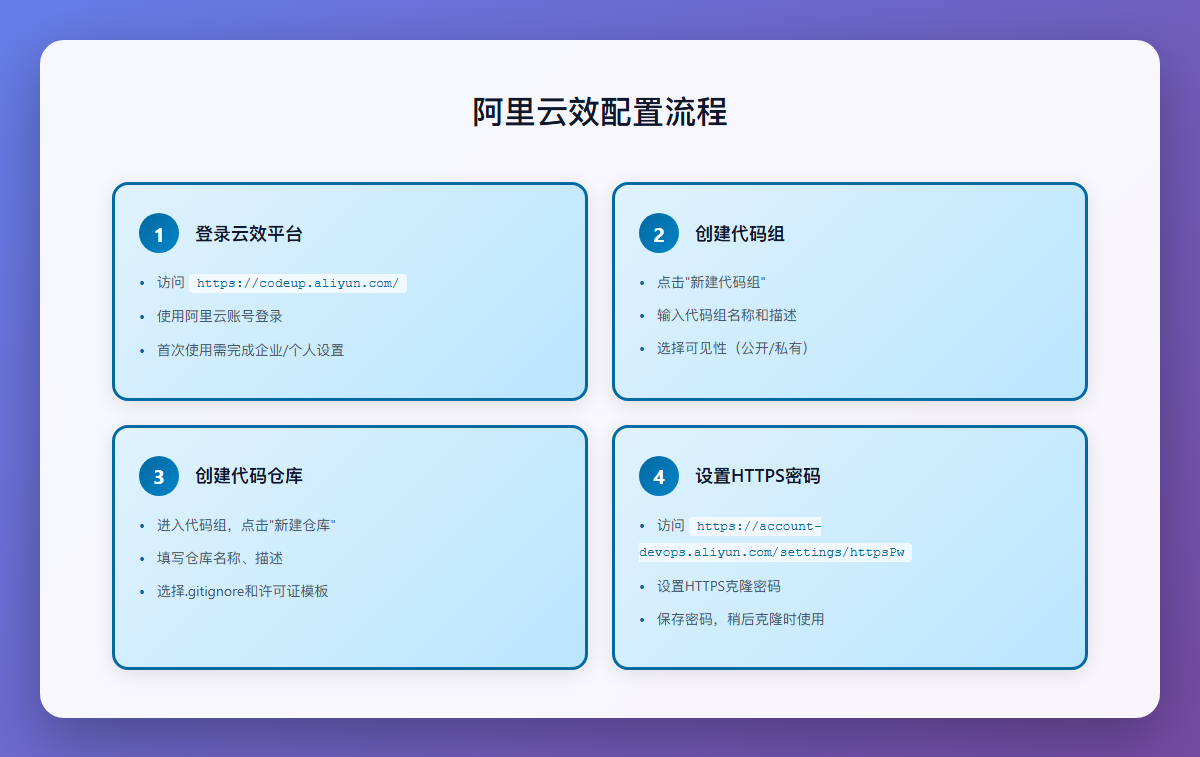Toggle the 首次使用需完成企业/个人设置 item
1200x757 pixels.
click(250, 349)
